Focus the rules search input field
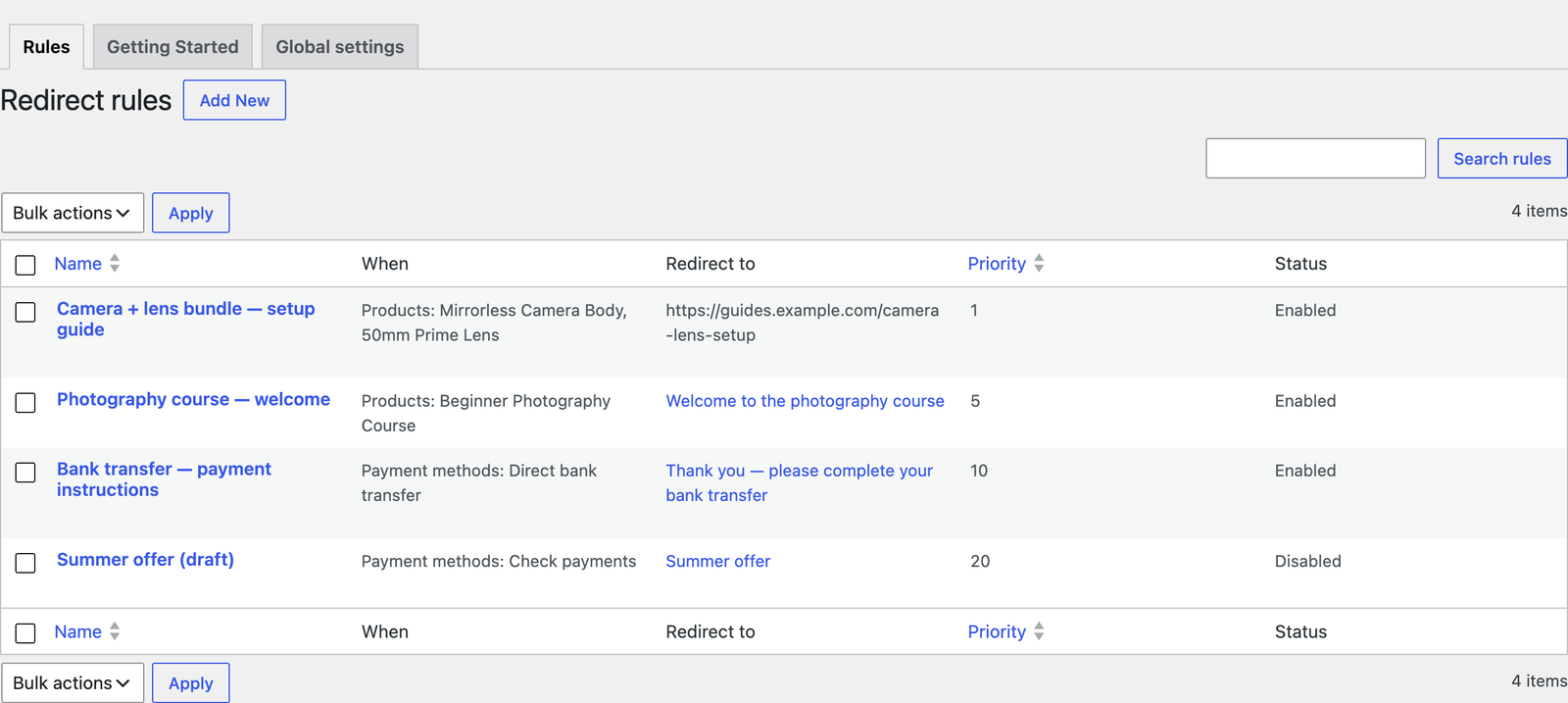 coord(1315,158)
